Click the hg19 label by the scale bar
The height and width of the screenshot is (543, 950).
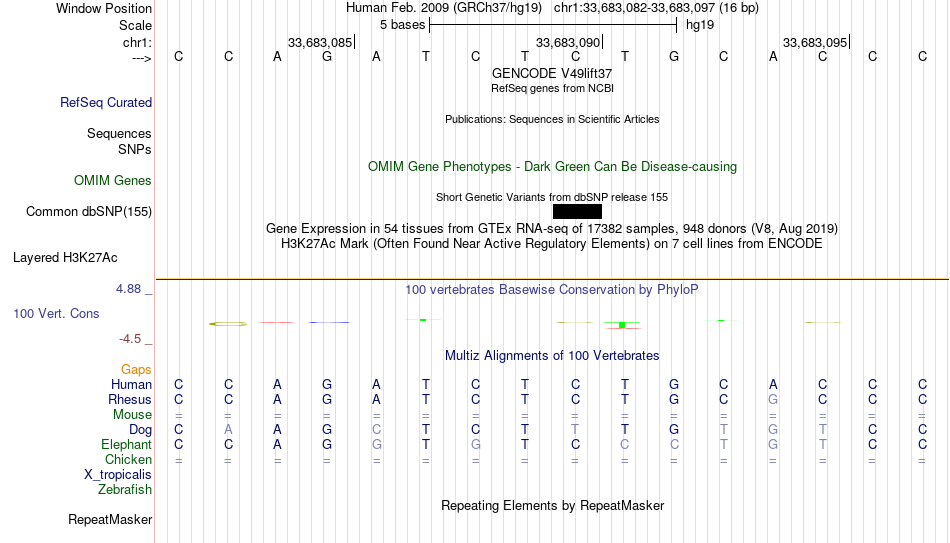click(x=700, y=25)
